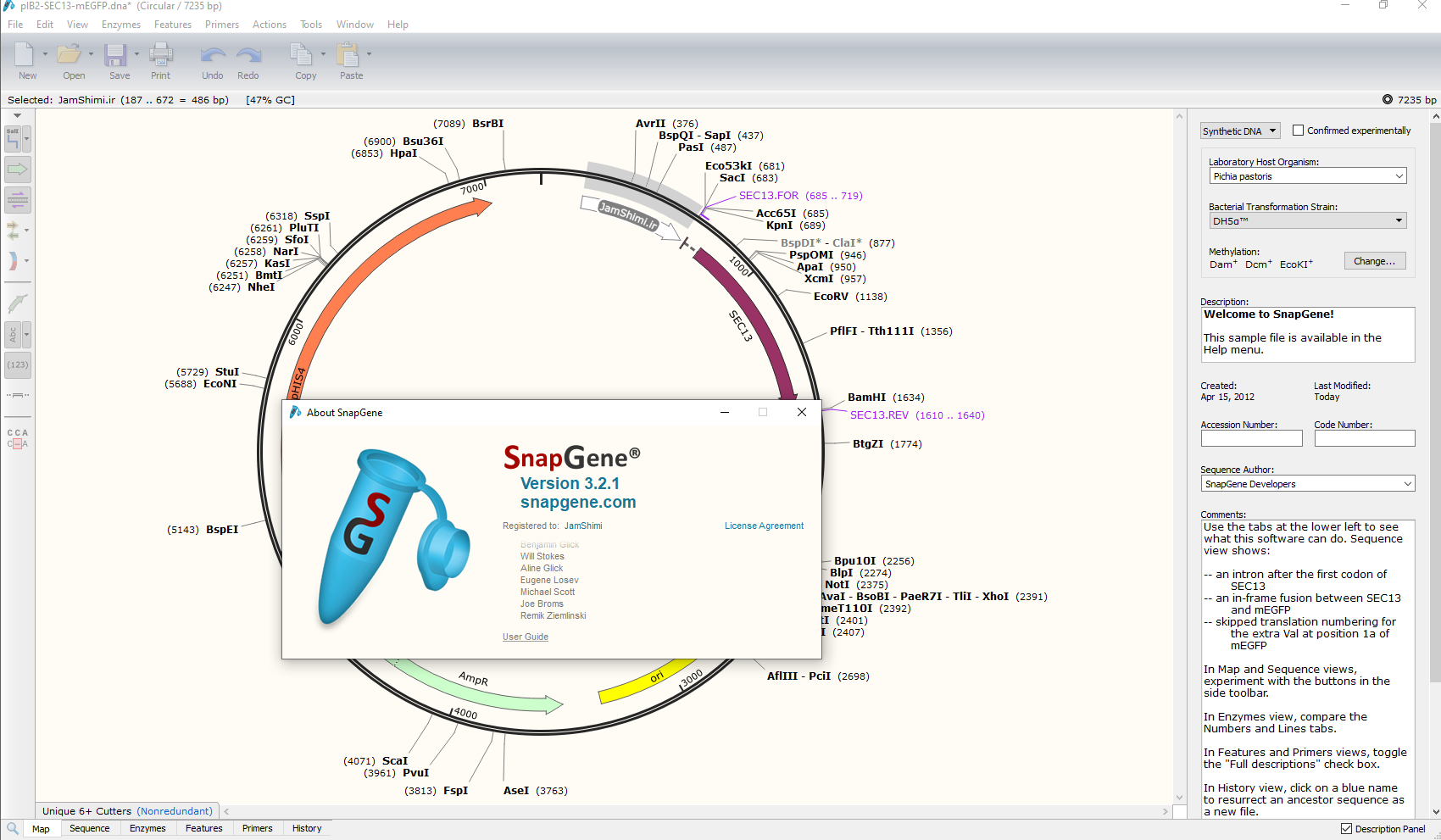Click the Open folder toolbar icon

point(69,54)
